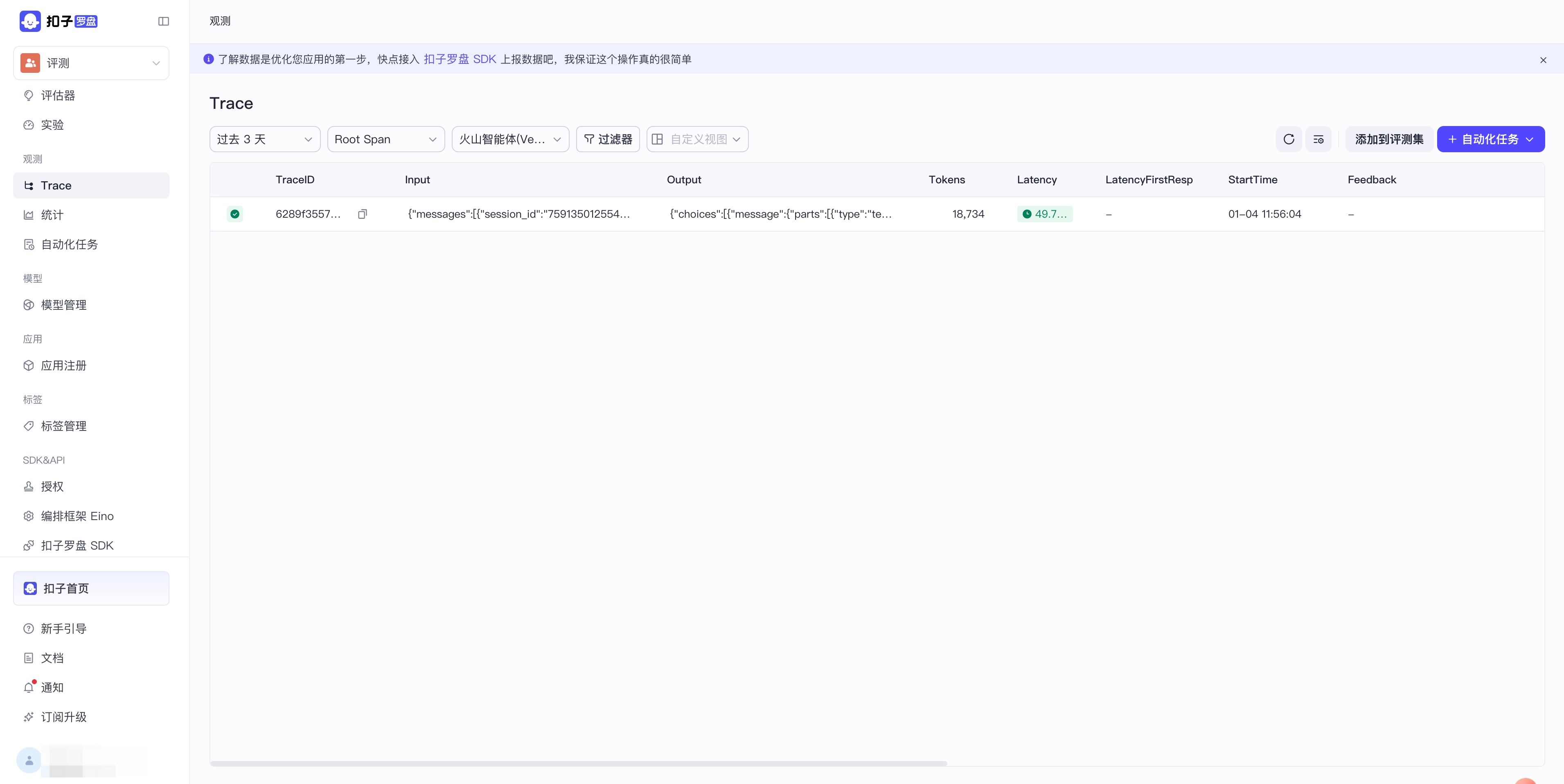Open the Root Span dropdown

pos(386,139)
